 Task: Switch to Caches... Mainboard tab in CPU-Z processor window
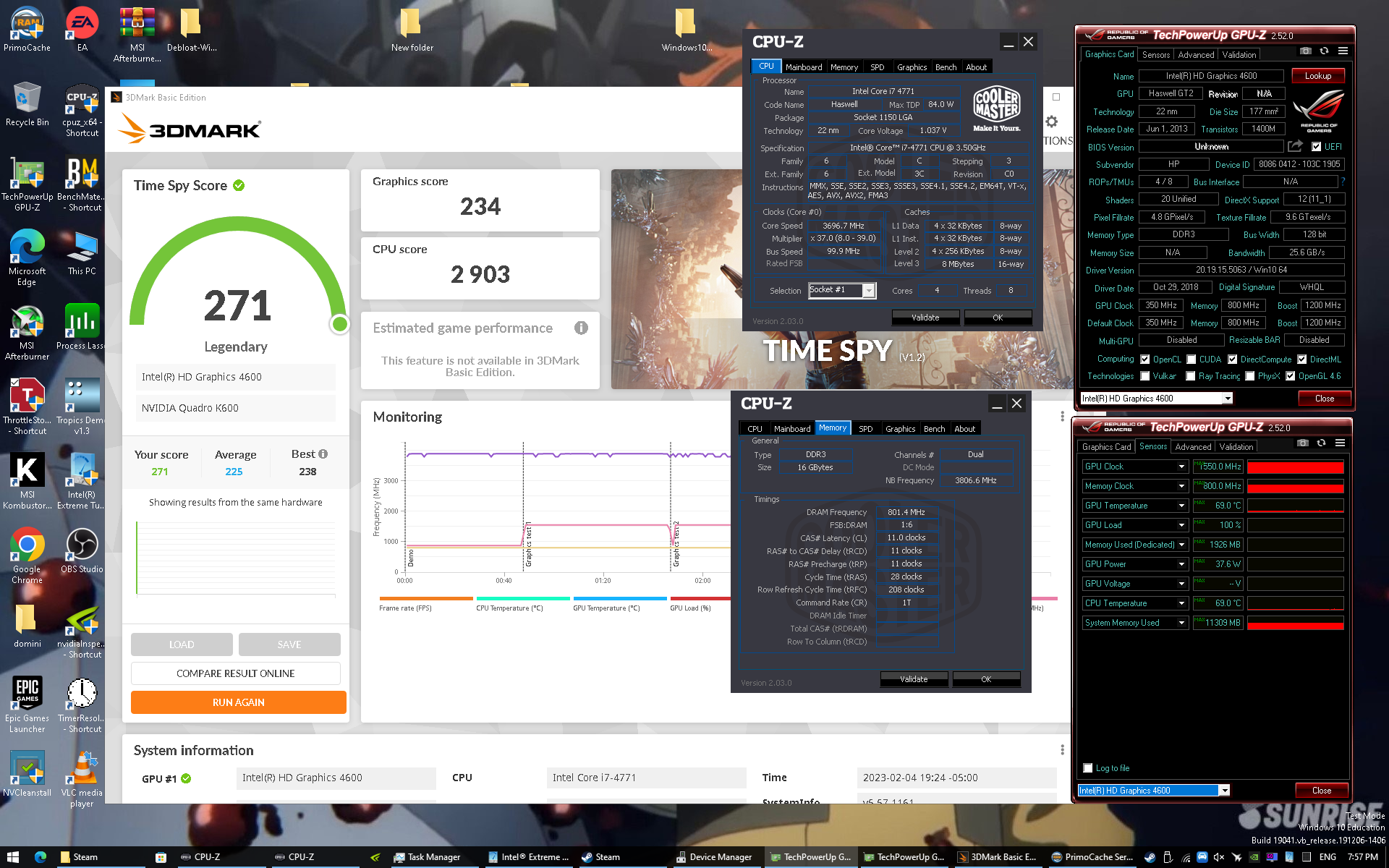pos(804,67)
